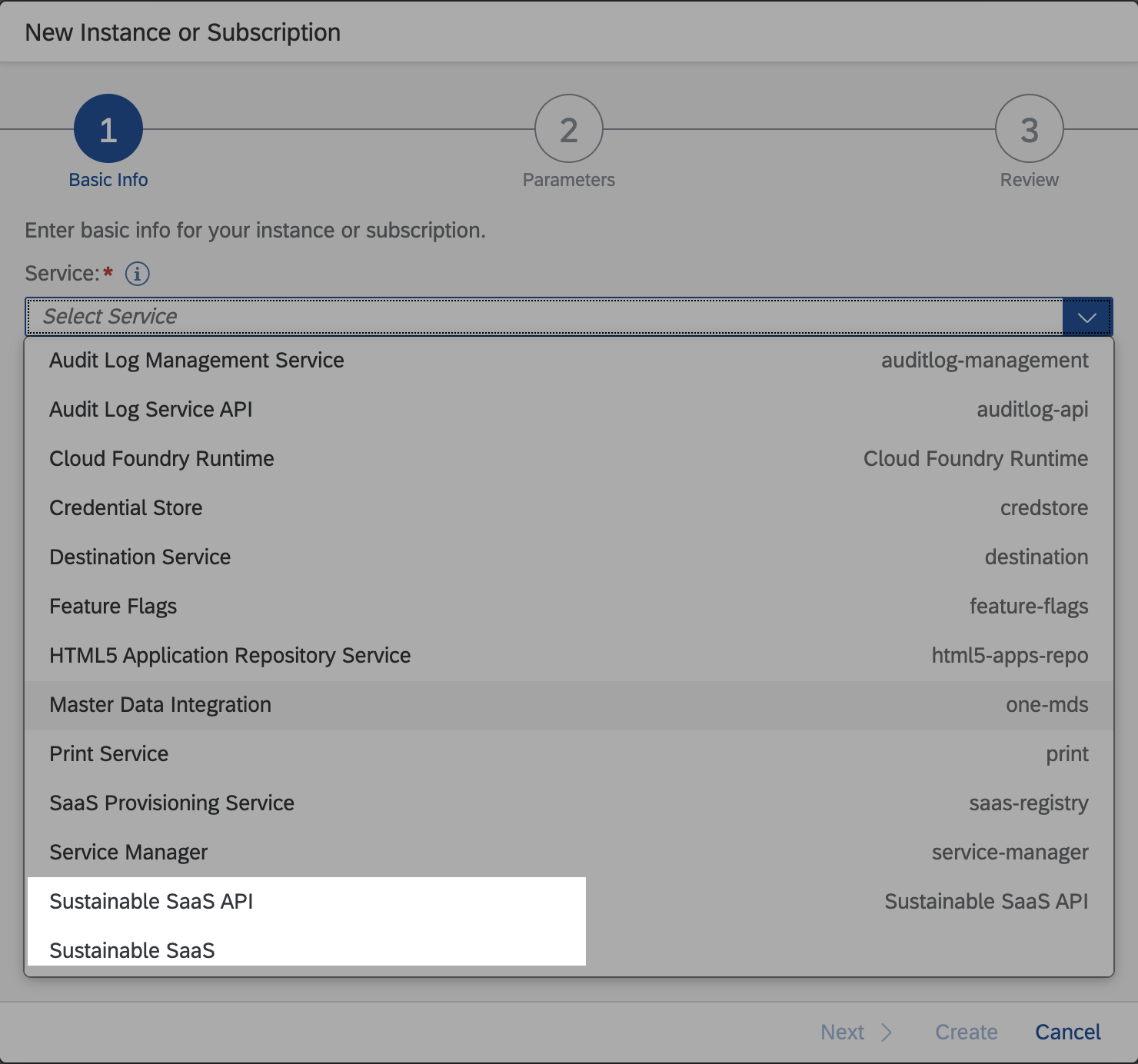Focus the Select Service input field
Image resolution: width=1138 pixels, height=1064 pixels.
(544, 317)
